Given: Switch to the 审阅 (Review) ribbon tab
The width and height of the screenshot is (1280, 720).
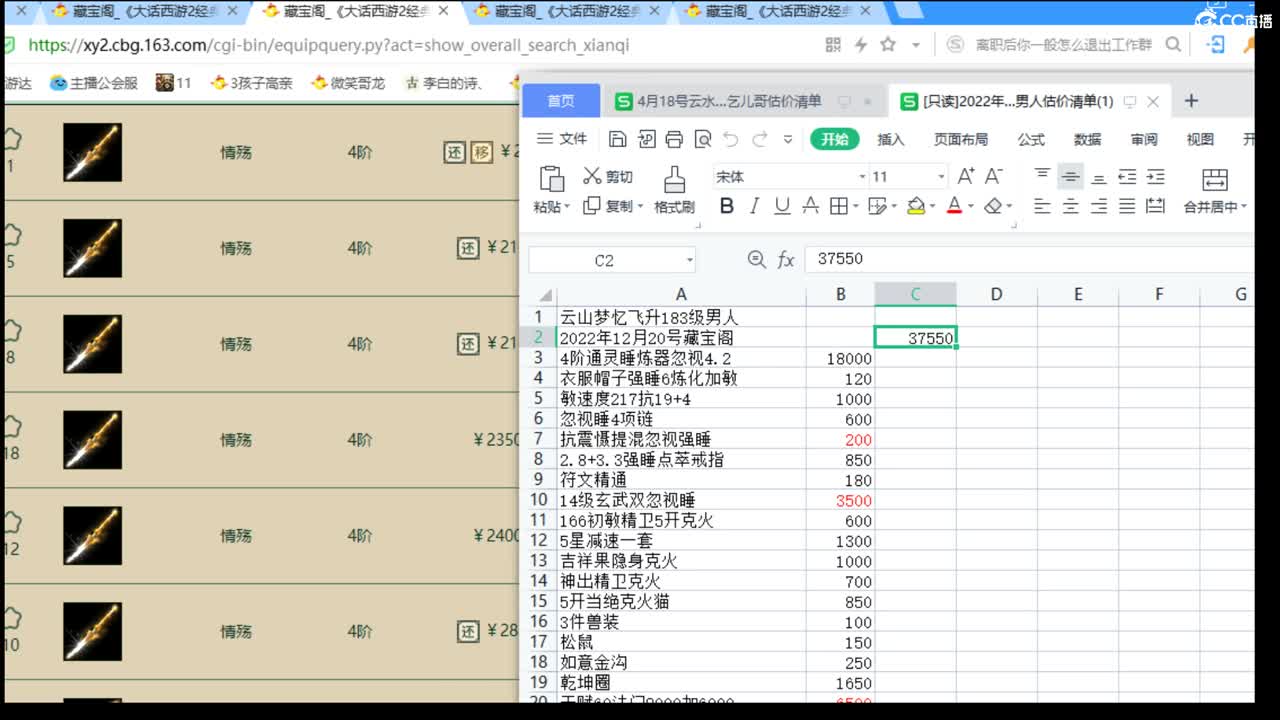Looking at the screenshot, I should point(1144,139).
